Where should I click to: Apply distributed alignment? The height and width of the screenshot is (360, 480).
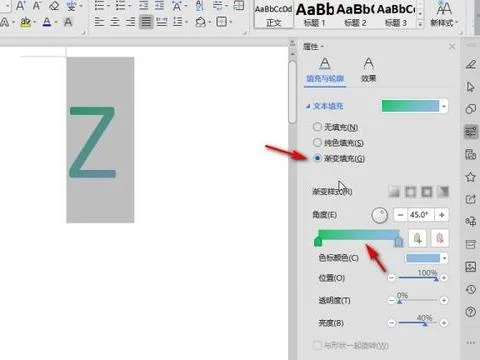[162, 22]
